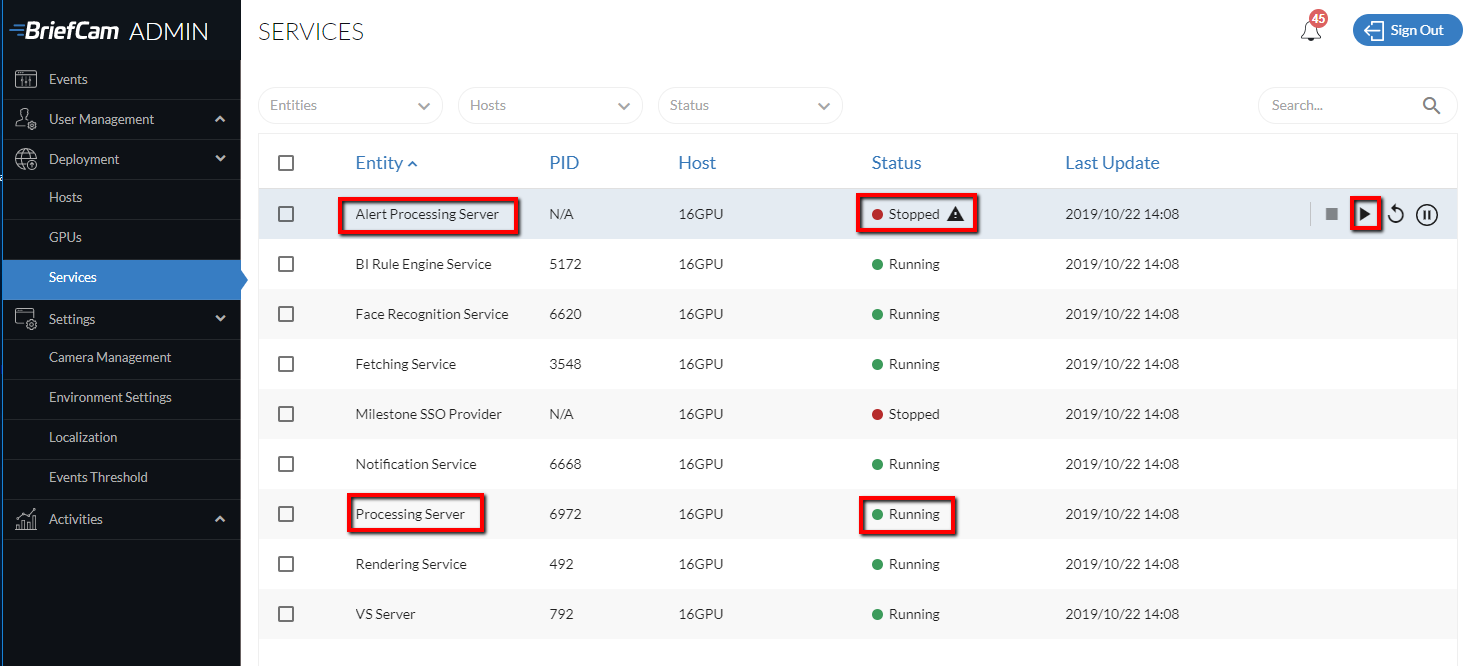Open Environment Settings
This screenshot has width=1471, height=666.
click(120, 397)
